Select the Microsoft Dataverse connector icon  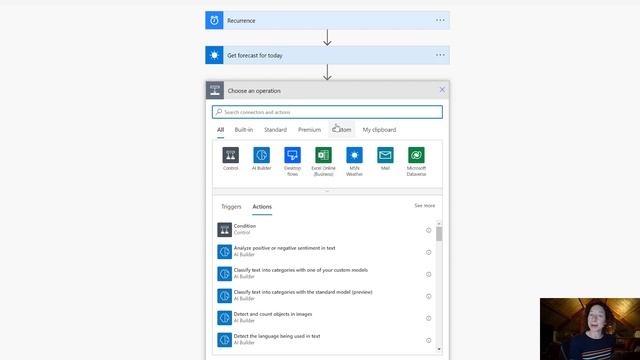click(416, 155)
